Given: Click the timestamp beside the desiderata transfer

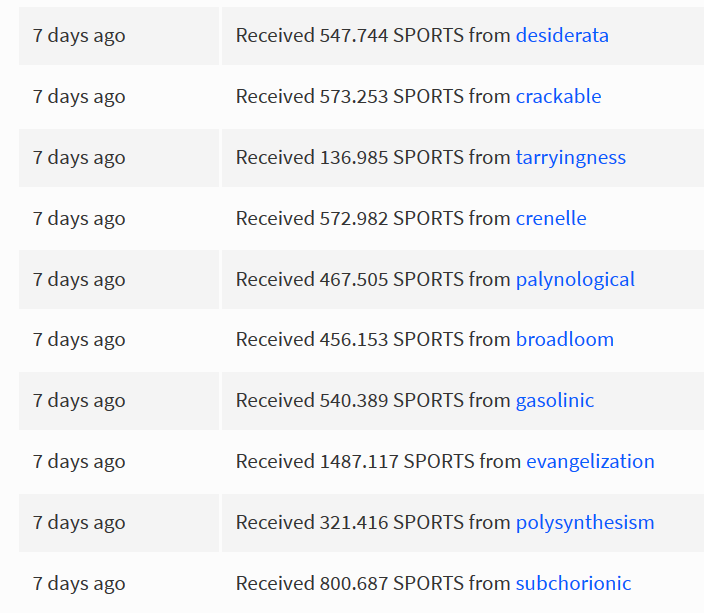Looking at the screenshot, I should coord(79,36).
